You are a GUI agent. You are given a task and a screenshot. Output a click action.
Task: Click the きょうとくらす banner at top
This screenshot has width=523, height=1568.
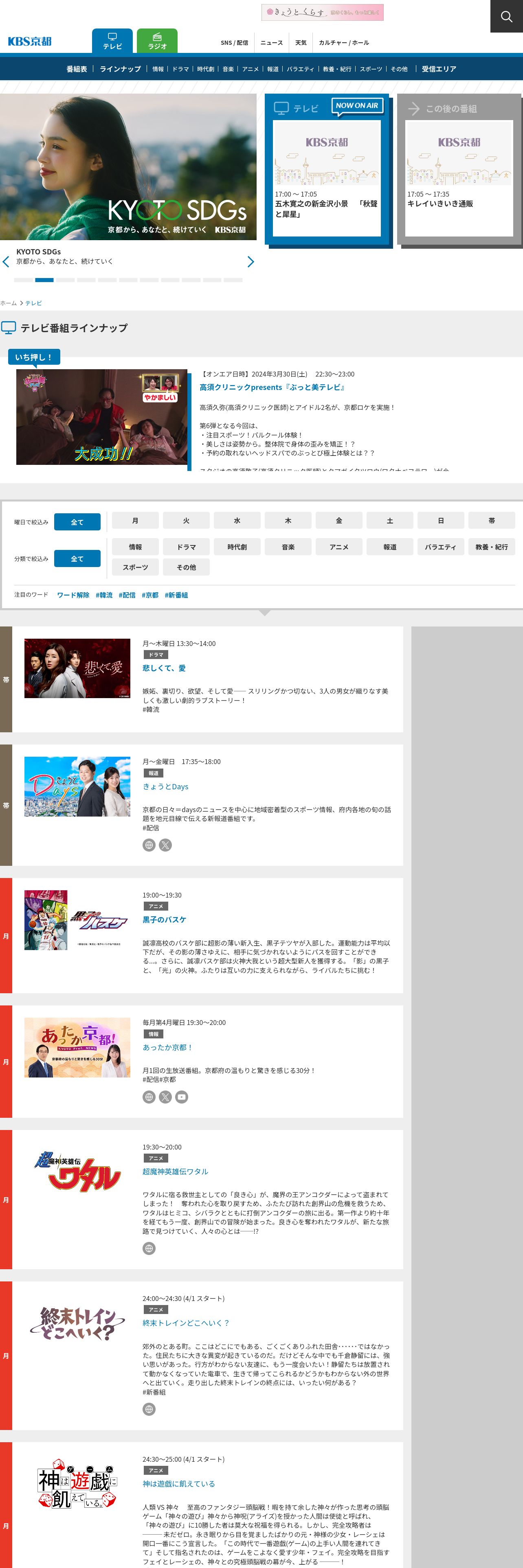tap(323, 12)
